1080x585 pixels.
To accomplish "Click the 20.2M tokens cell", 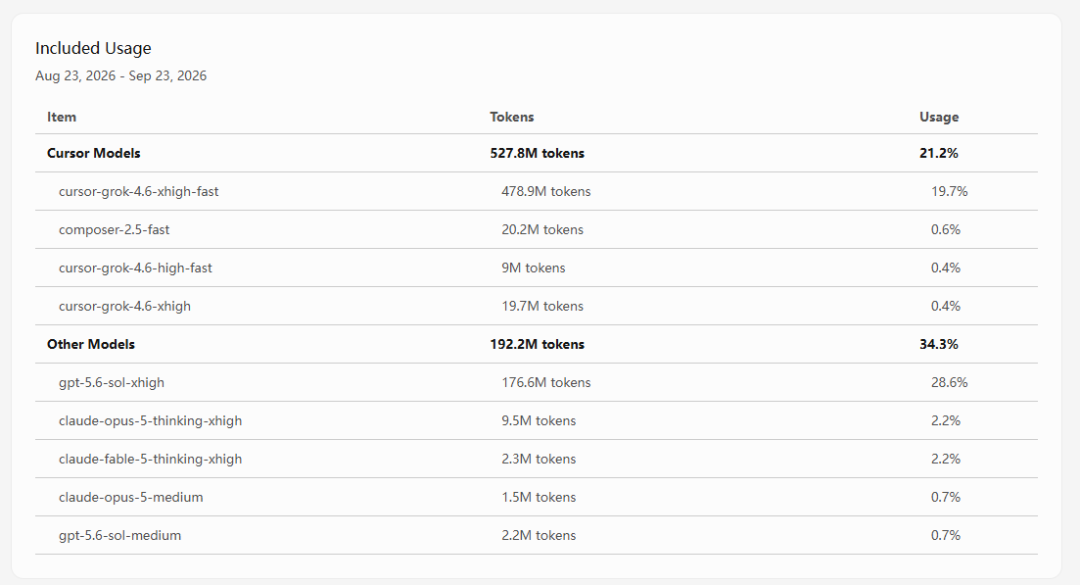I will pos(542,229).
